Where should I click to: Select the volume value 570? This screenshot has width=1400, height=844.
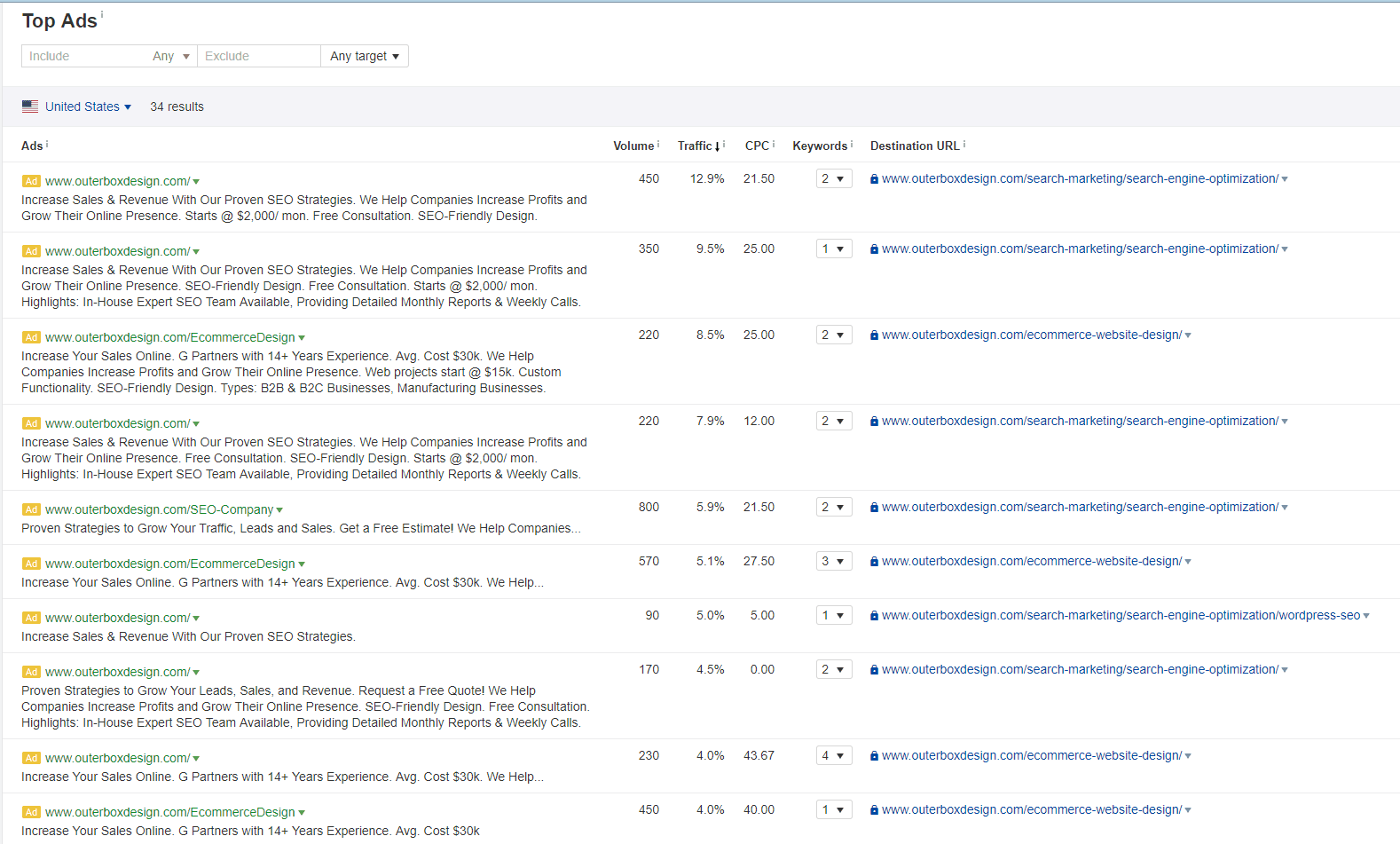pos(649,561)
